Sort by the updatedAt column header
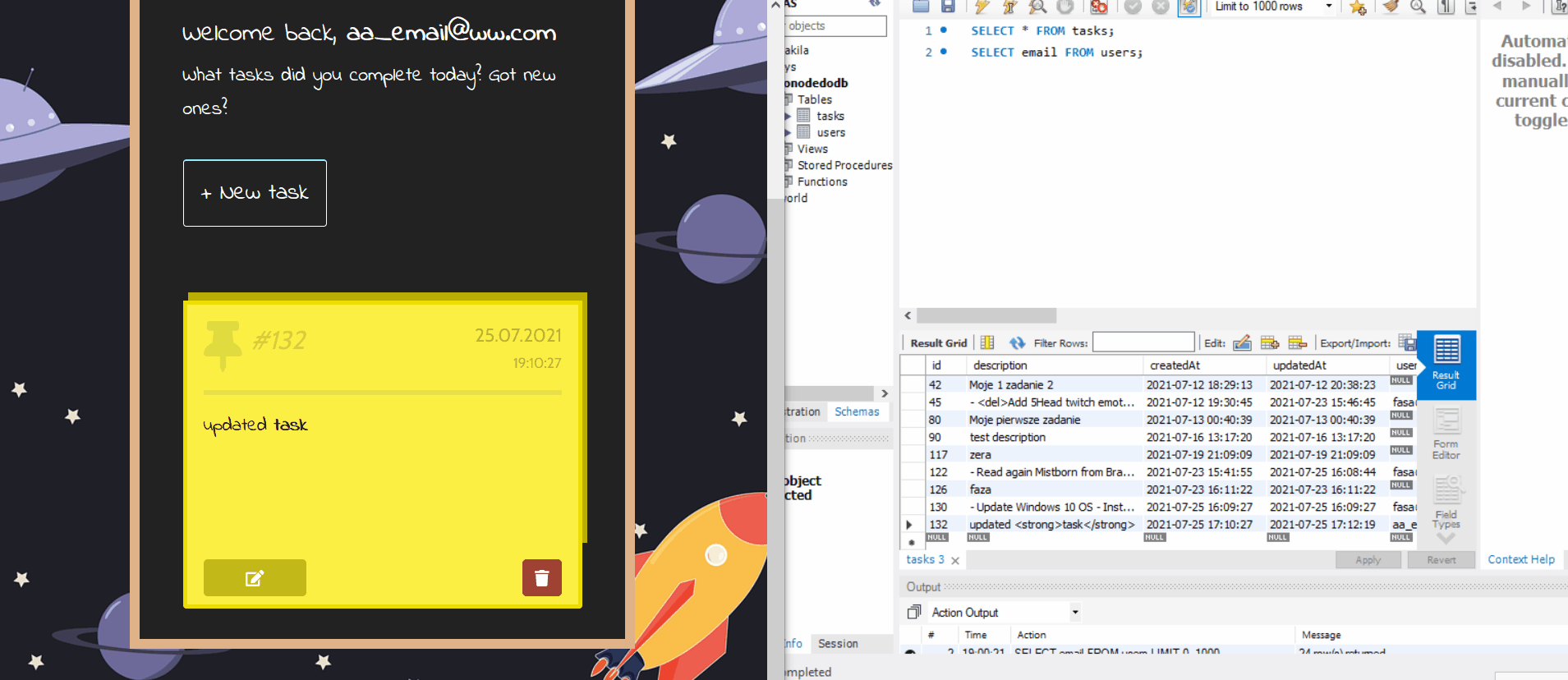The image size is (1568, 680). coord(1327,365)
